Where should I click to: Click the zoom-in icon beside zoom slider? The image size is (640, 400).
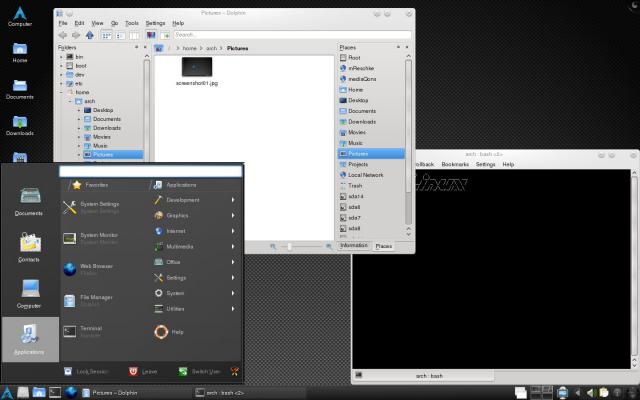point(329,247)
